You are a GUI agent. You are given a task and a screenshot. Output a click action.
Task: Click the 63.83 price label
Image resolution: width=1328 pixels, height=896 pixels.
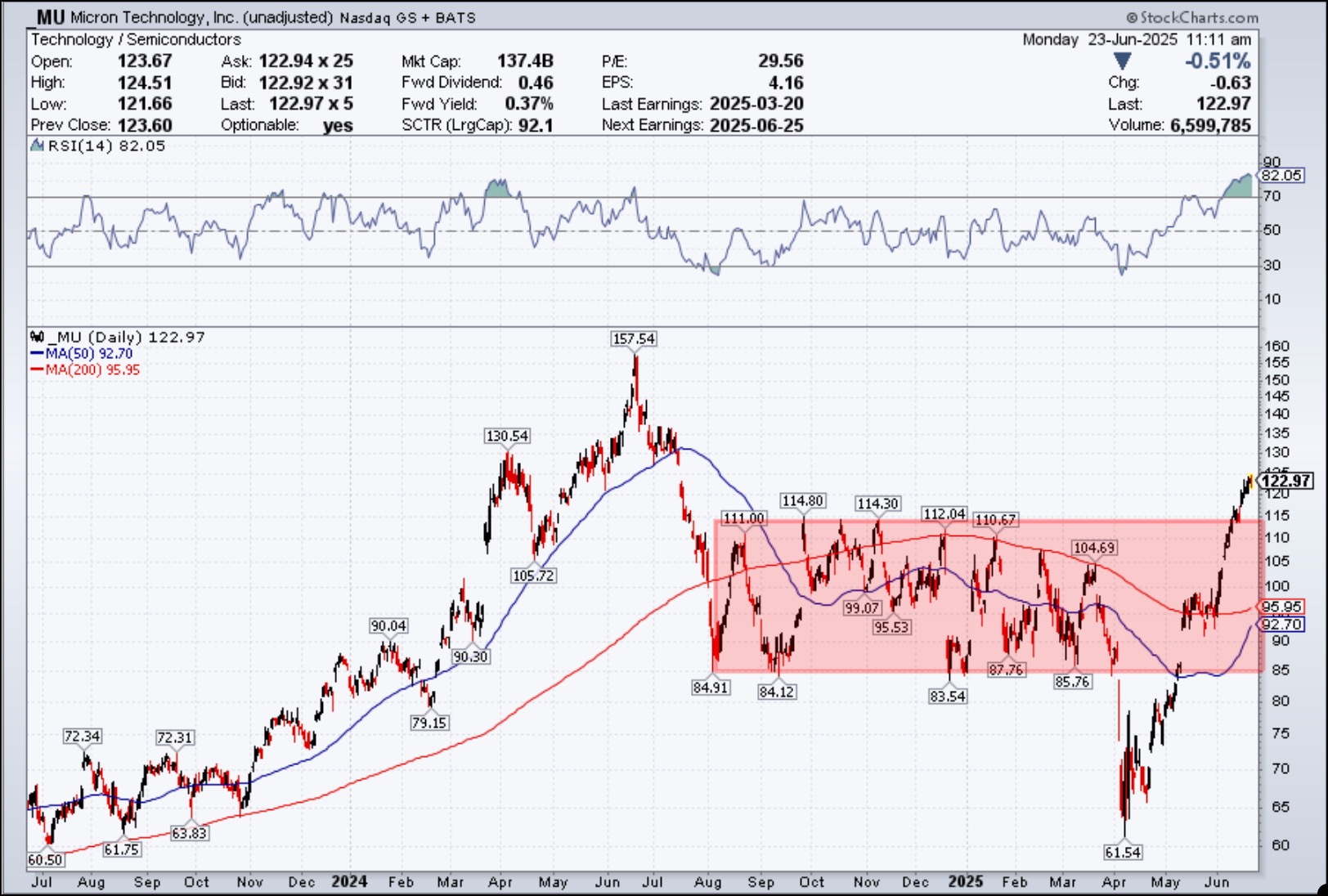[x=189, y=833]
